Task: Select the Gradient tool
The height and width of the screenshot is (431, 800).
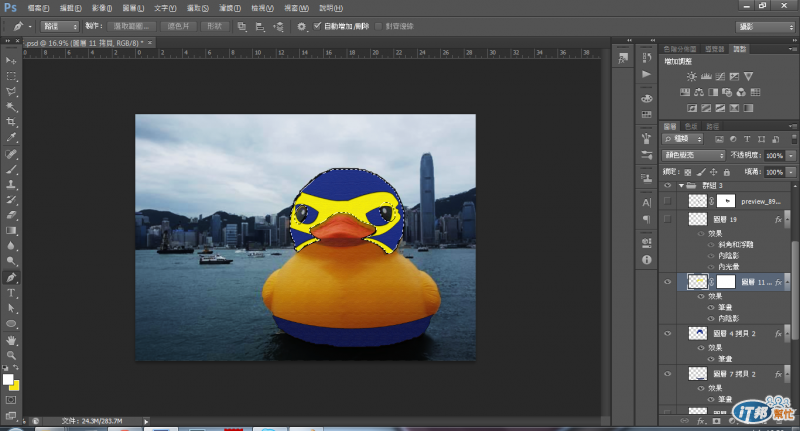Action: (x=11, y=231)
